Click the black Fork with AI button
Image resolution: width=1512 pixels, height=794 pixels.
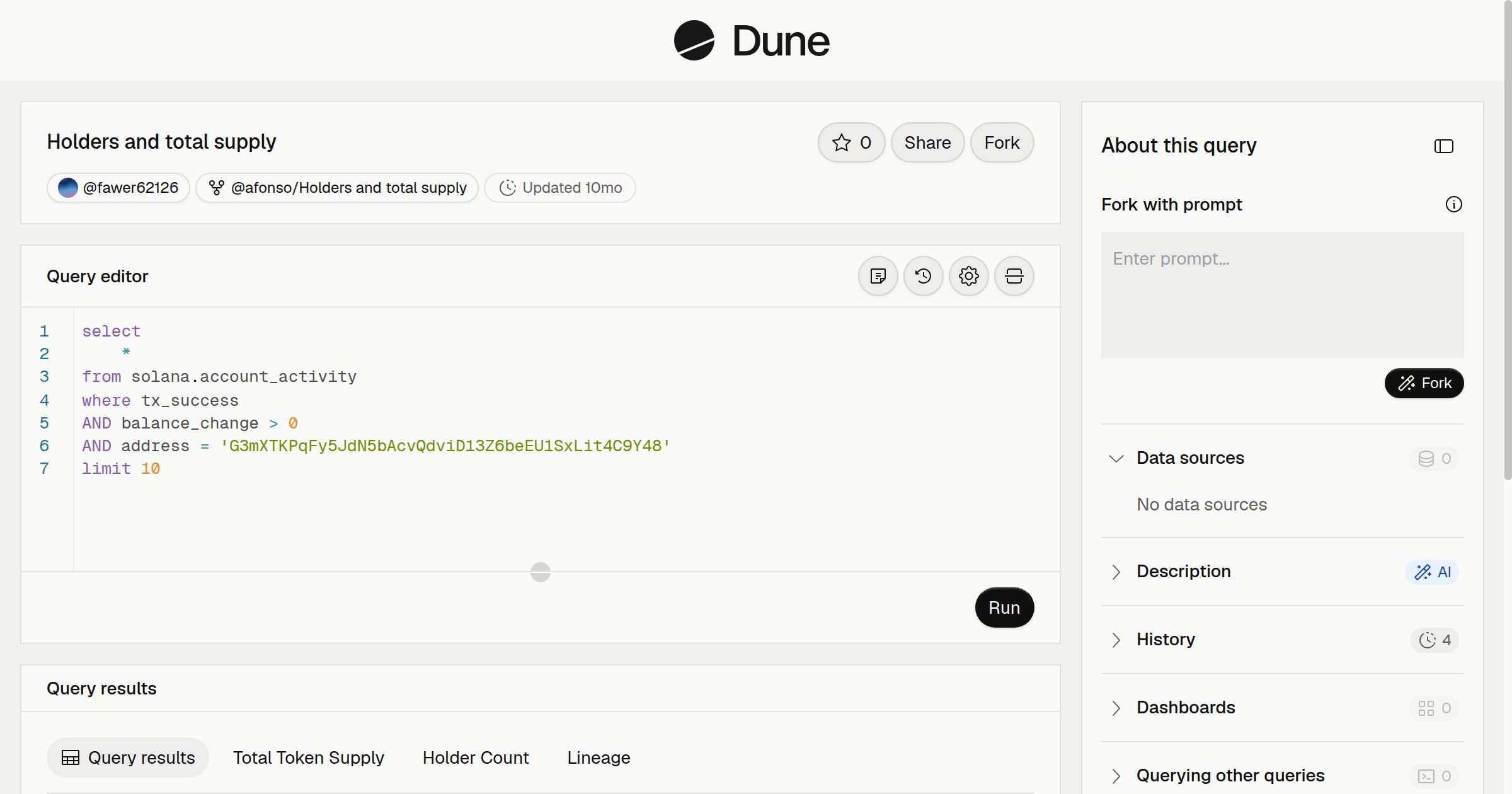(1424, 383)
